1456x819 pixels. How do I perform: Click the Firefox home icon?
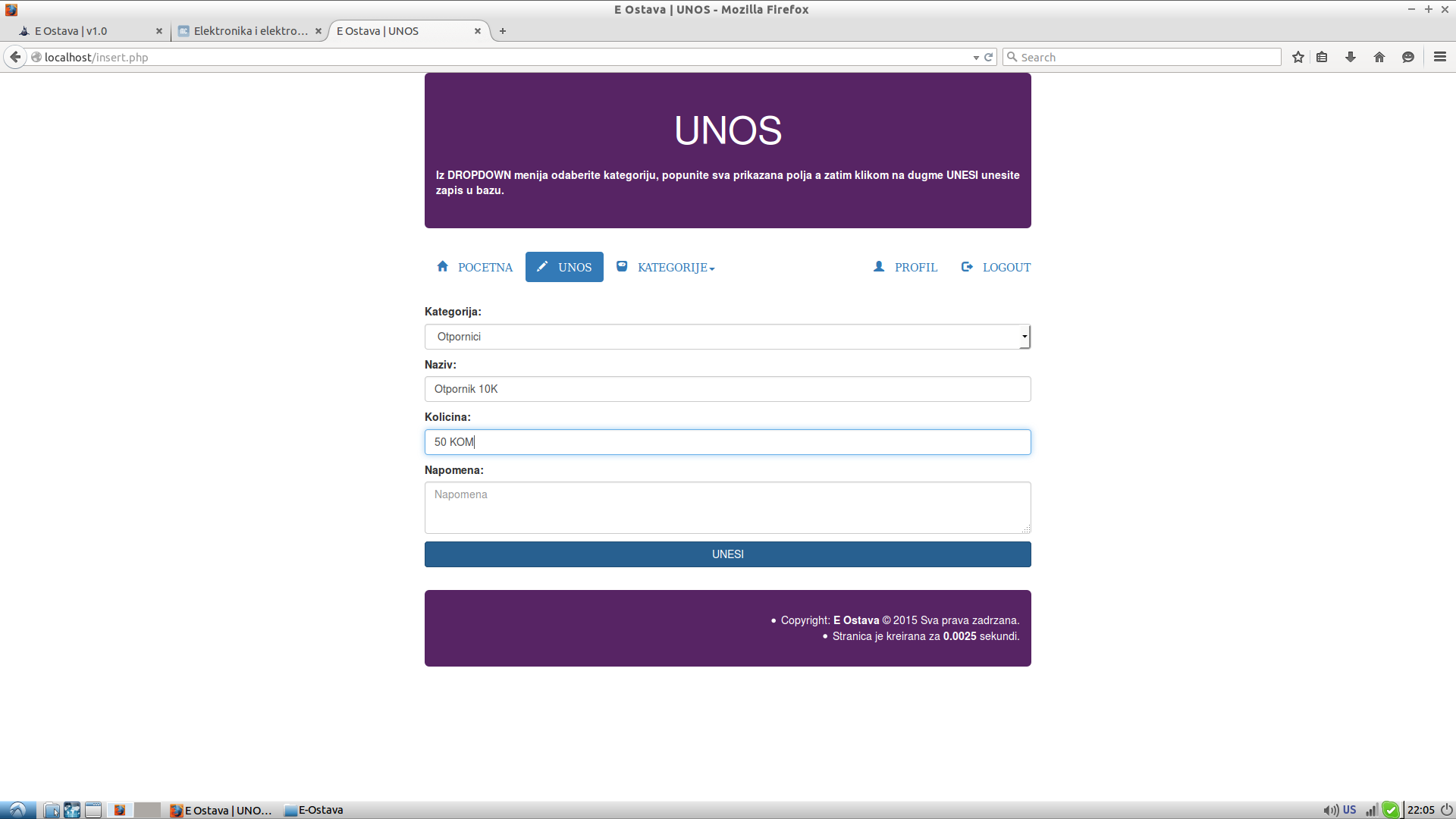[1379, 57]
